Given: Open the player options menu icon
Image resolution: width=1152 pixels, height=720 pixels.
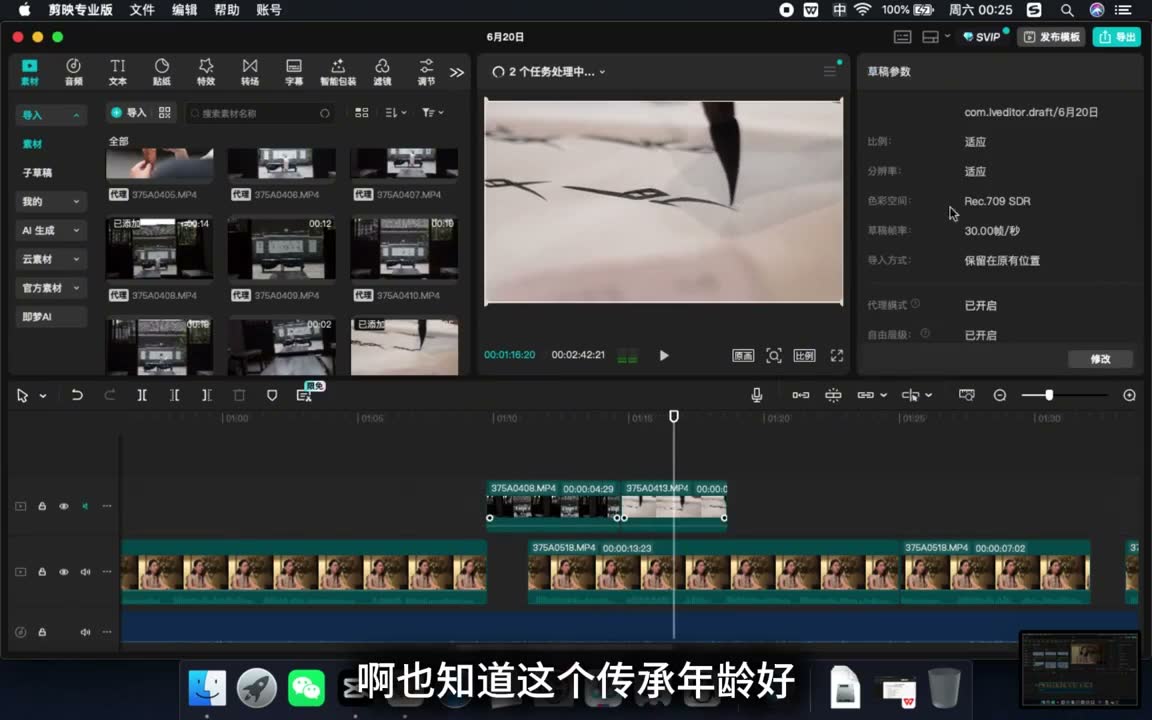Looking at the screenshot, I should (x=830, y=71).
